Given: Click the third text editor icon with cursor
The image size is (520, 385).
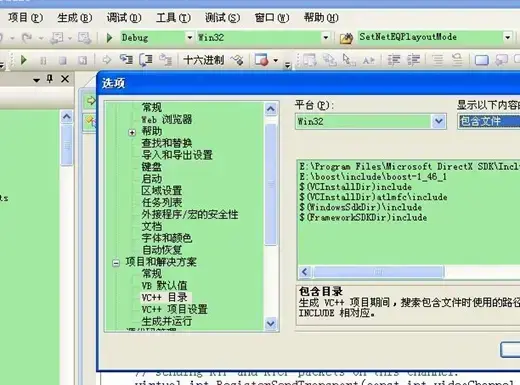Looking at the screenshot, I should tap(349, 60).
